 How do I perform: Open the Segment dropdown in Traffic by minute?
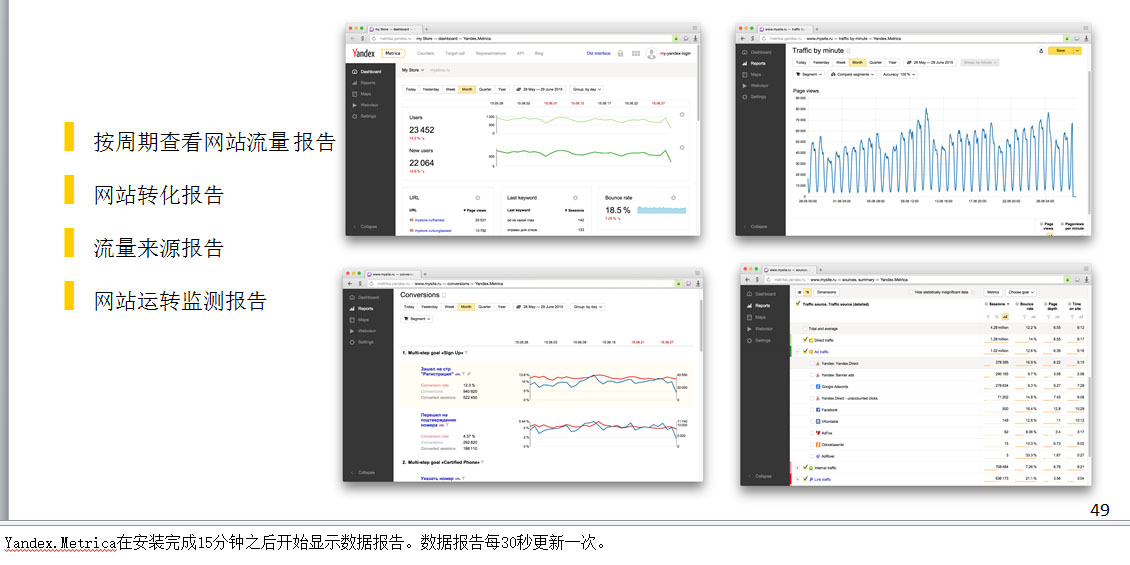(x=809, y=74)
